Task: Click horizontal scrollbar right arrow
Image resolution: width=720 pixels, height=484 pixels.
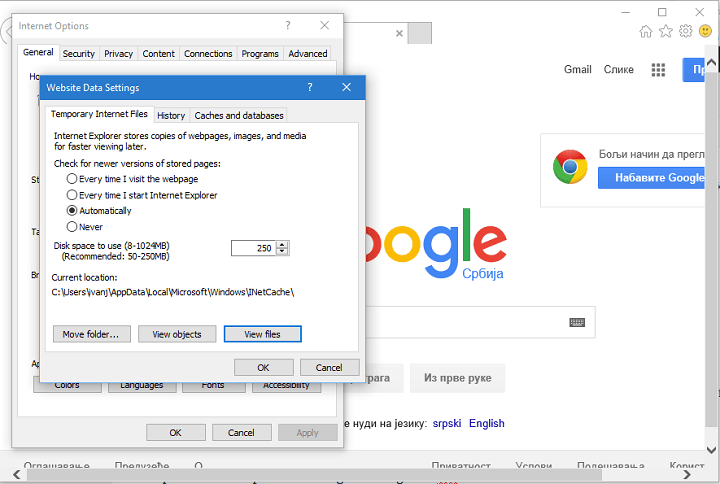Action: tap(687, 474)
